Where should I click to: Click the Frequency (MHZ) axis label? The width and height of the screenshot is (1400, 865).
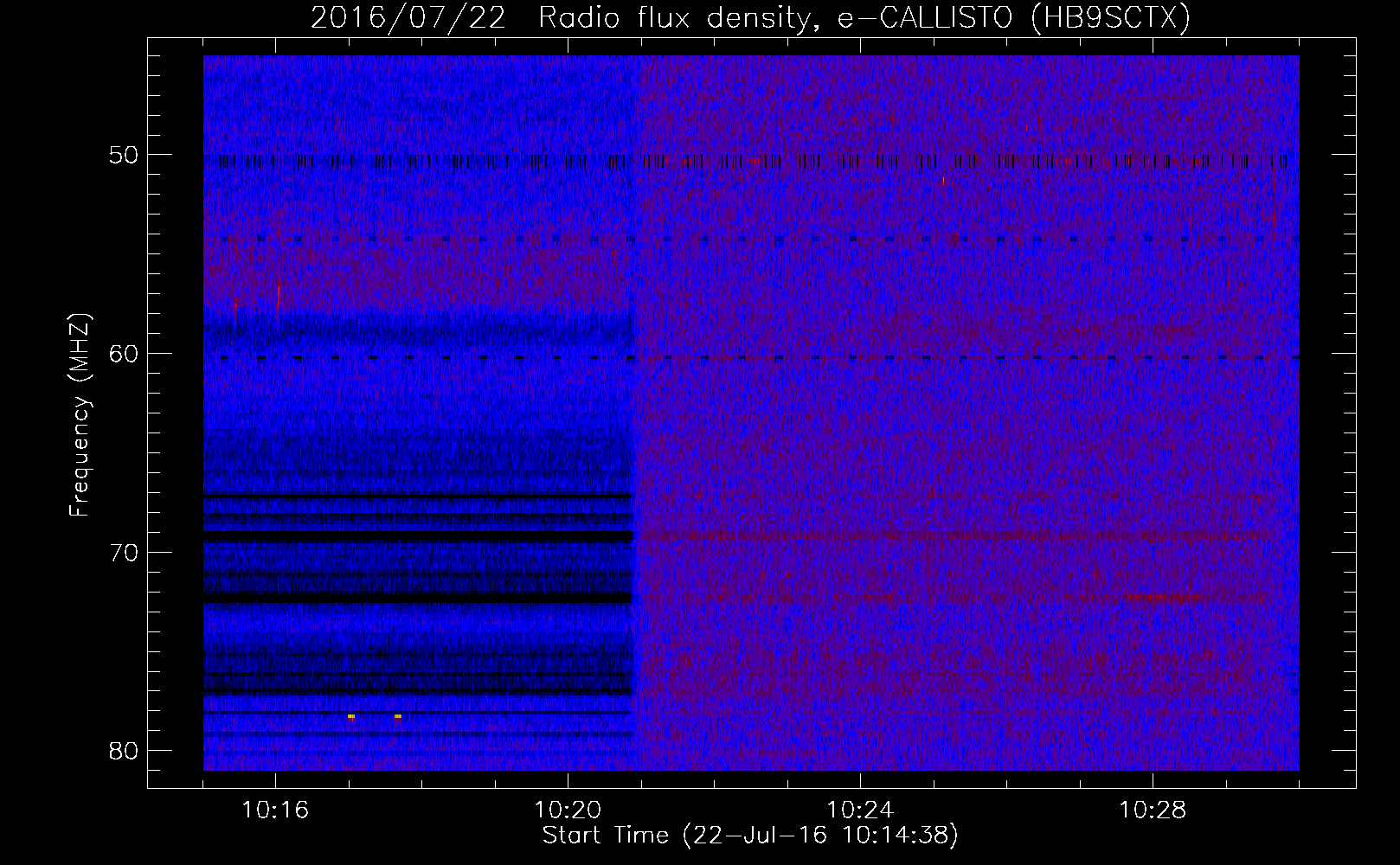pos(80,414)
